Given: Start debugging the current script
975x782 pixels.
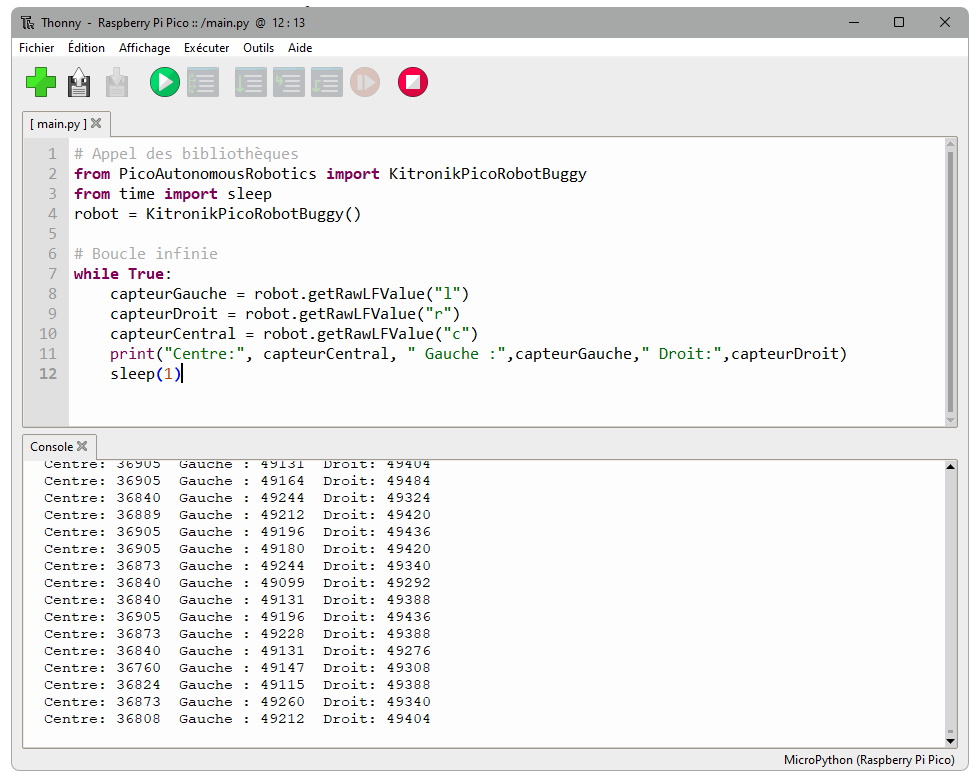Looking at the screenshot, I should [203, 82].
